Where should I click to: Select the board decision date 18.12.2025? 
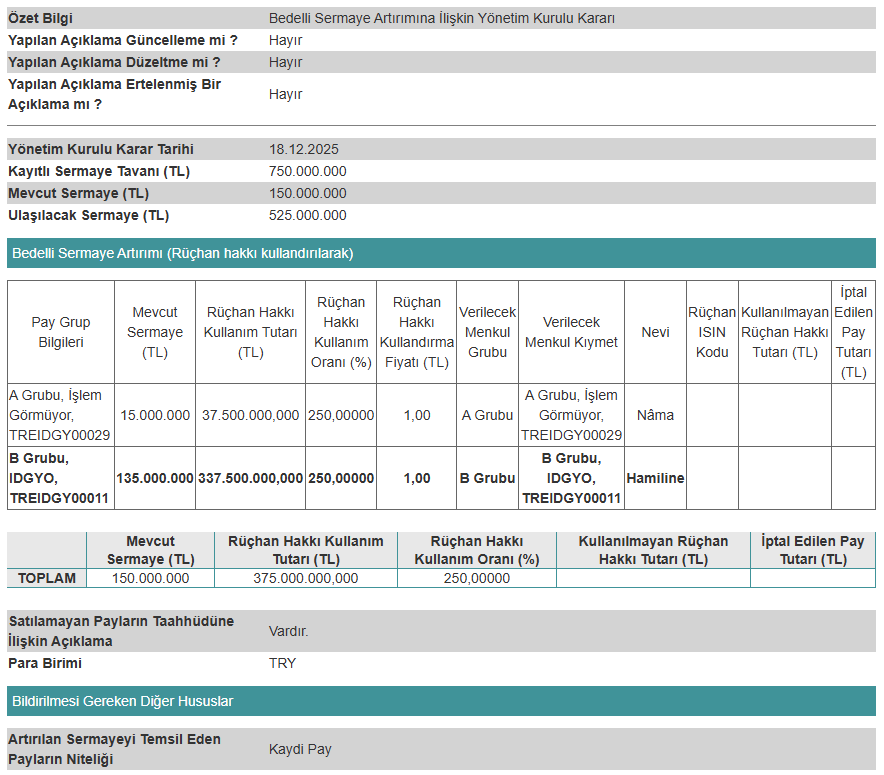pyautogui.click(x=304, y=149)
